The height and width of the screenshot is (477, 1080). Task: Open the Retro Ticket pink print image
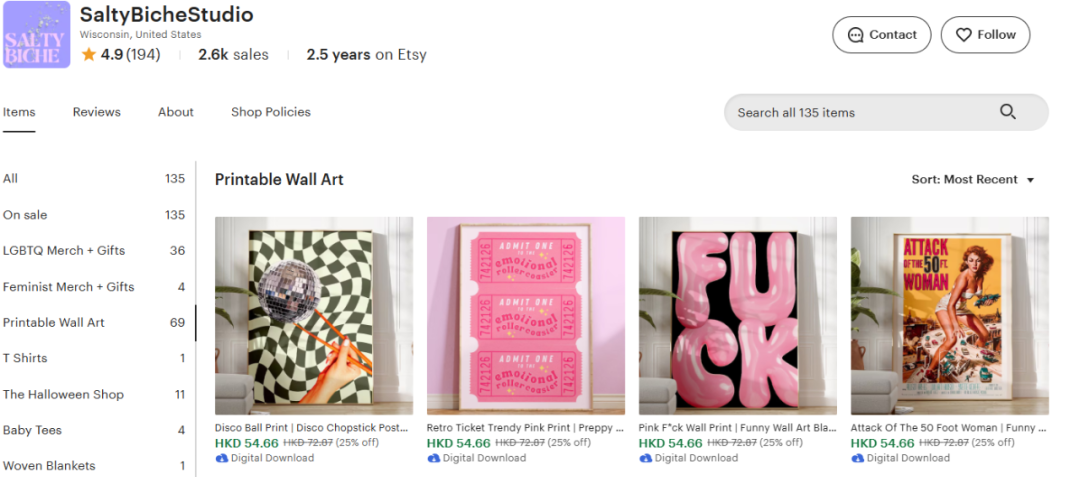526,315
